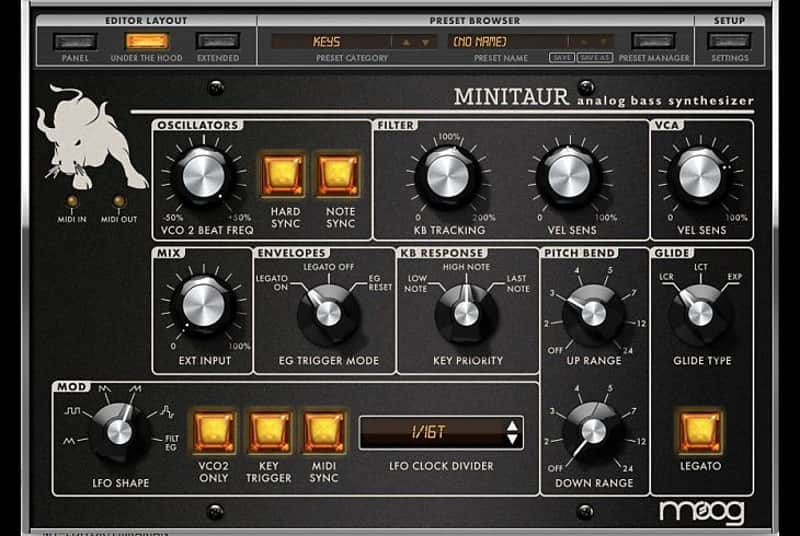Set EG trigger mode to Legato Off
Viewport: 800px width, 536px height.
pos(328,267)
